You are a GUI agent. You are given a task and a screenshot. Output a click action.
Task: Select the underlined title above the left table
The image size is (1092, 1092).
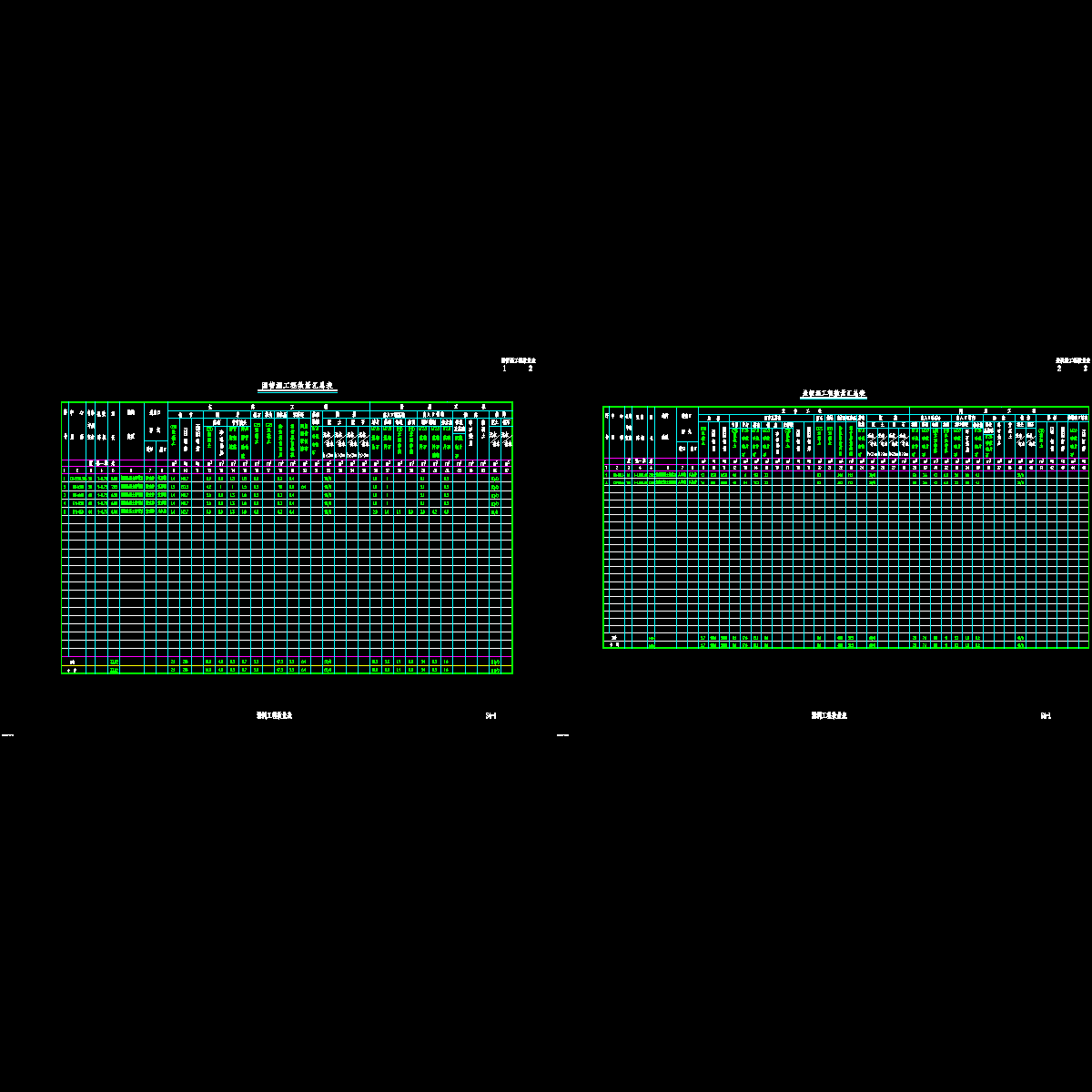point(298,387)
